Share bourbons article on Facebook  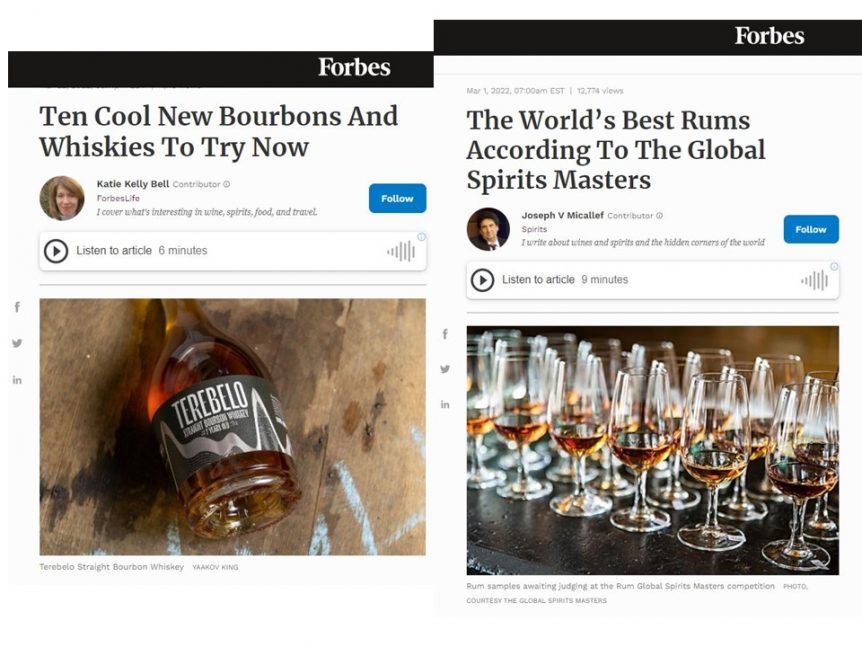click(x=17, y=307)
